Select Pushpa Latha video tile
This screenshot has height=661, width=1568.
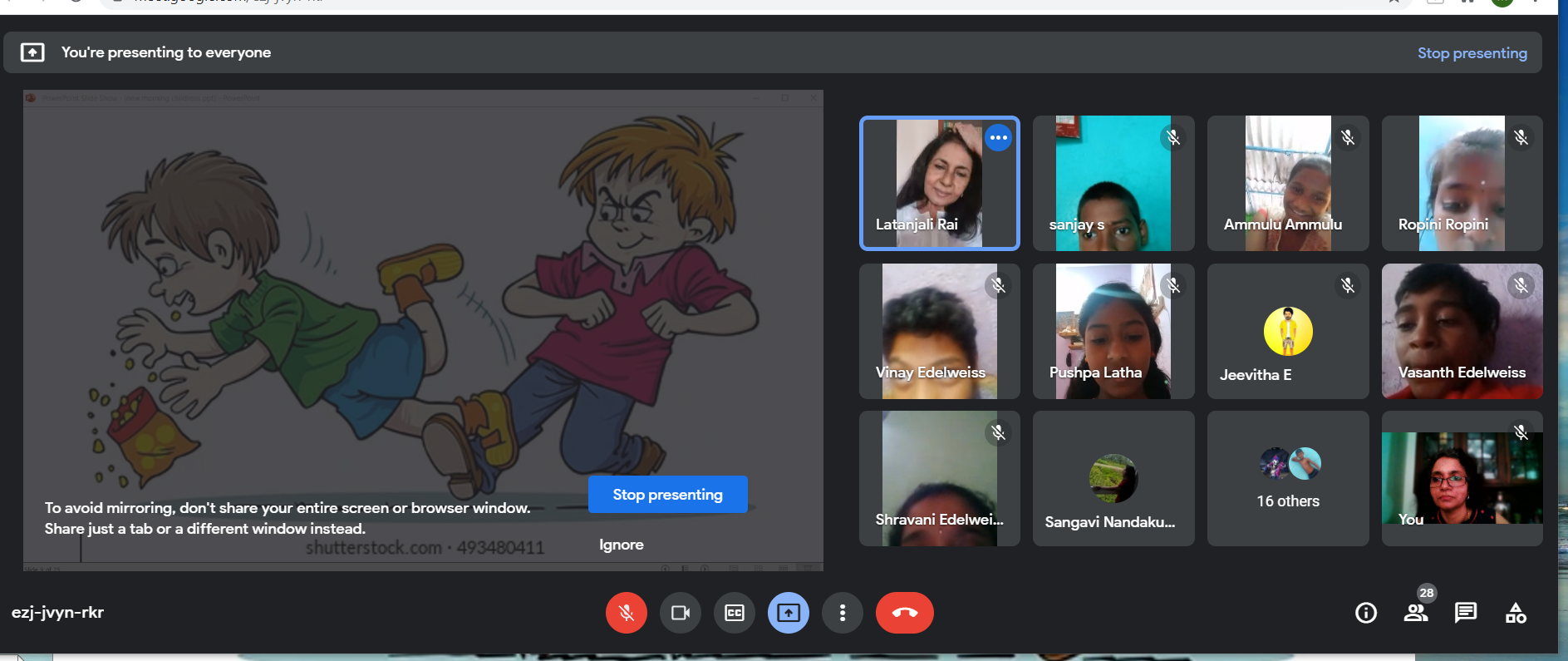pos(1113,331)
